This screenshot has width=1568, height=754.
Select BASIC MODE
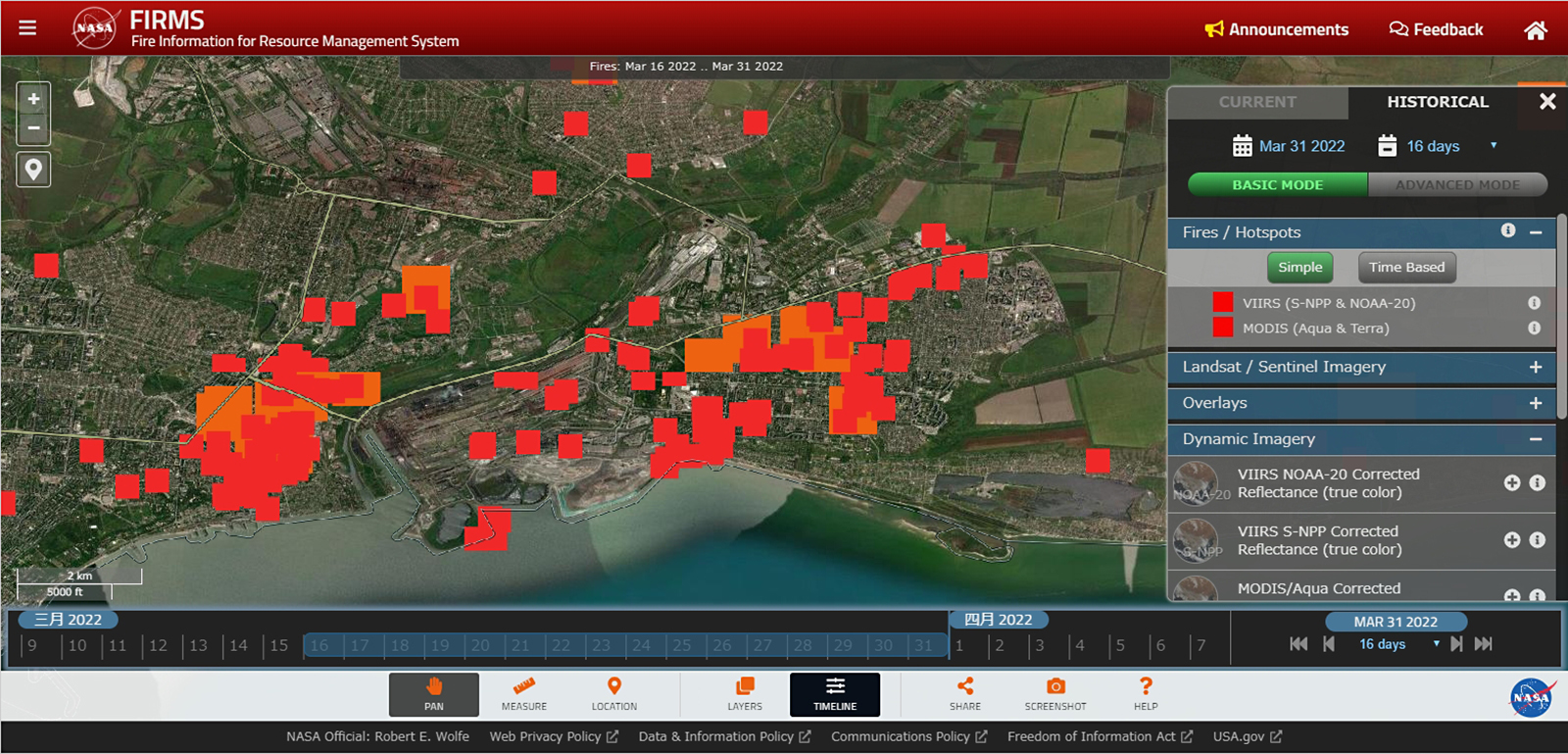pyautogui.click(x=1278, y=184)
